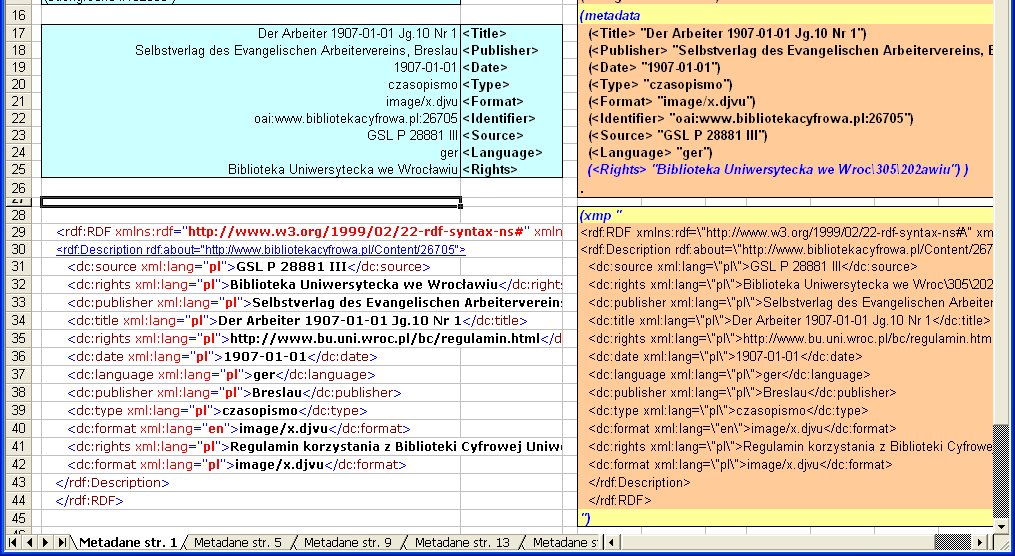Select the <Language> label cell
Viewport: 1015px width, 556px height.
click(x=511, y=153)
